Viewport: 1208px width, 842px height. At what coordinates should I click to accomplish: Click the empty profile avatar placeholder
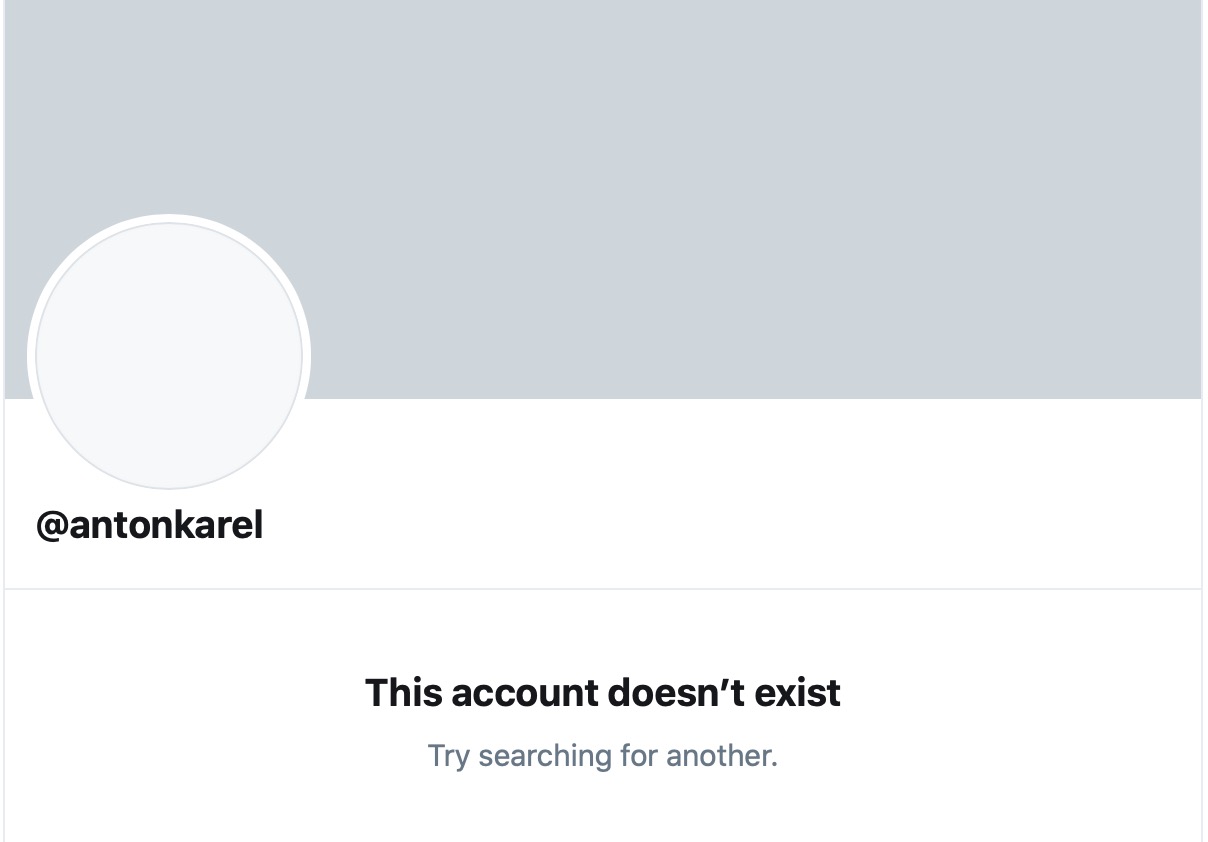169,356
